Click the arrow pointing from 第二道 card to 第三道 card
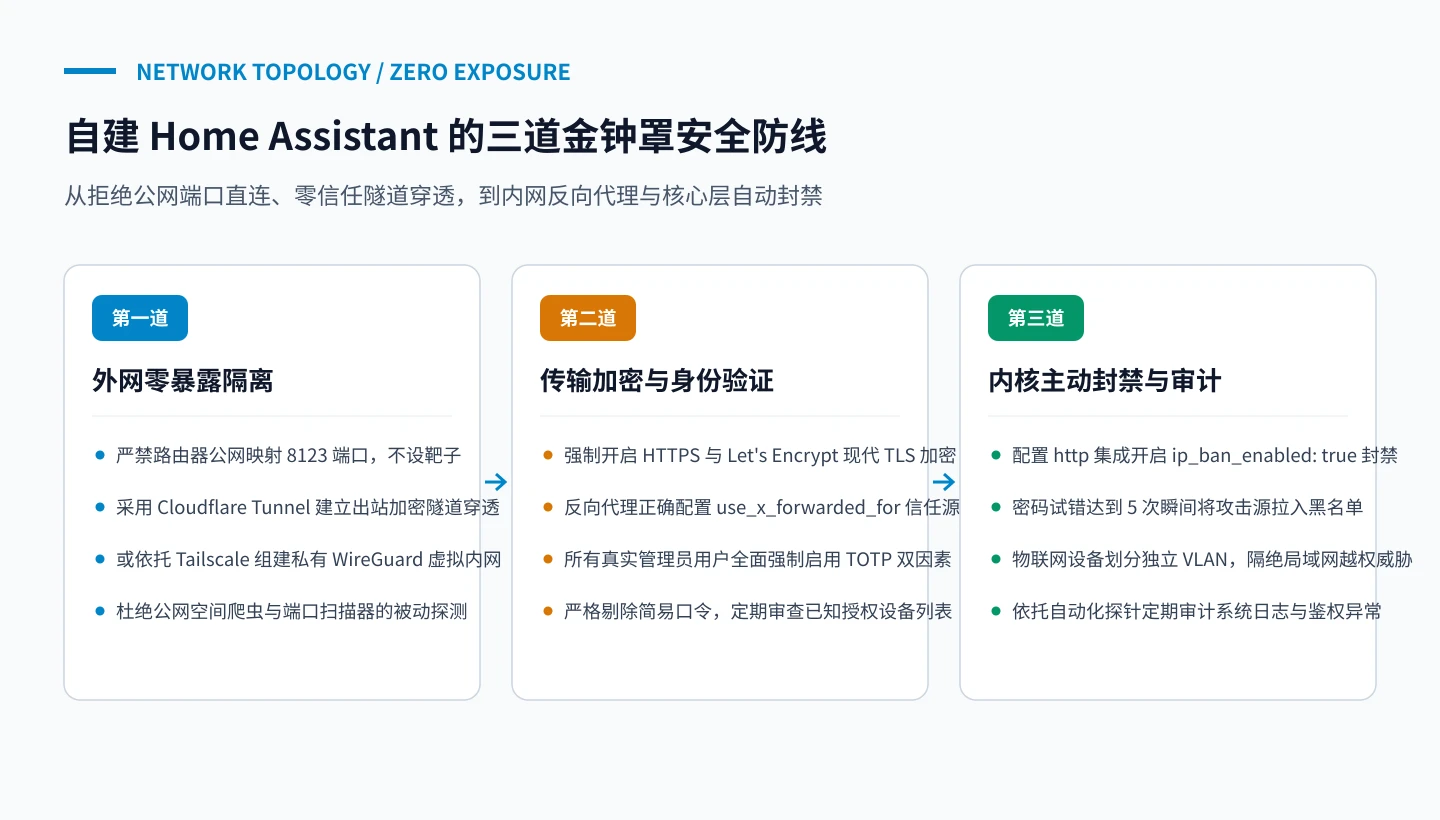The image size is (1440, 820). (944, 482)
